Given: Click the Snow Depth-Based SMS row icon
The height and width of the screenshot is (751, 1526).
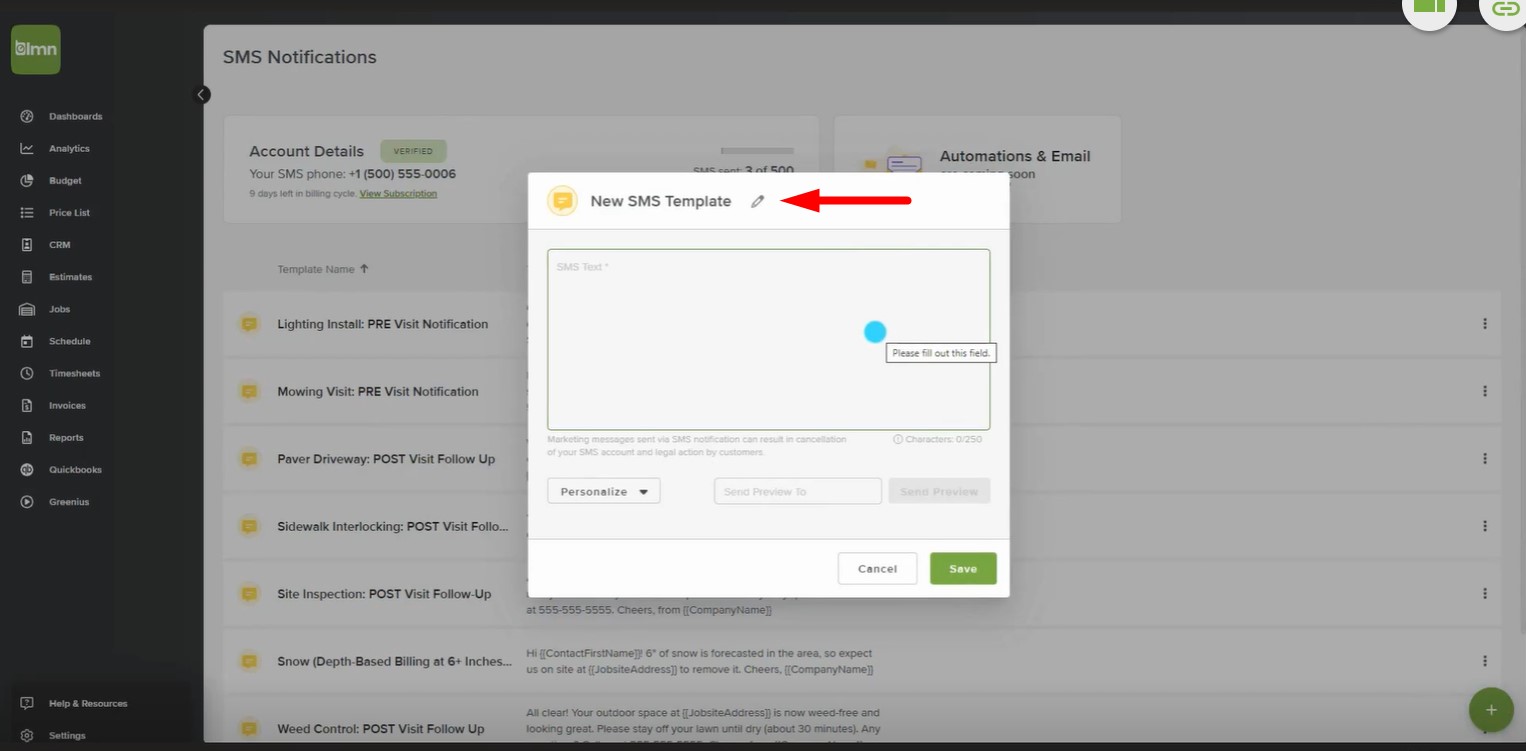Looking at the screenshot, I should click(x=249, y=661).
